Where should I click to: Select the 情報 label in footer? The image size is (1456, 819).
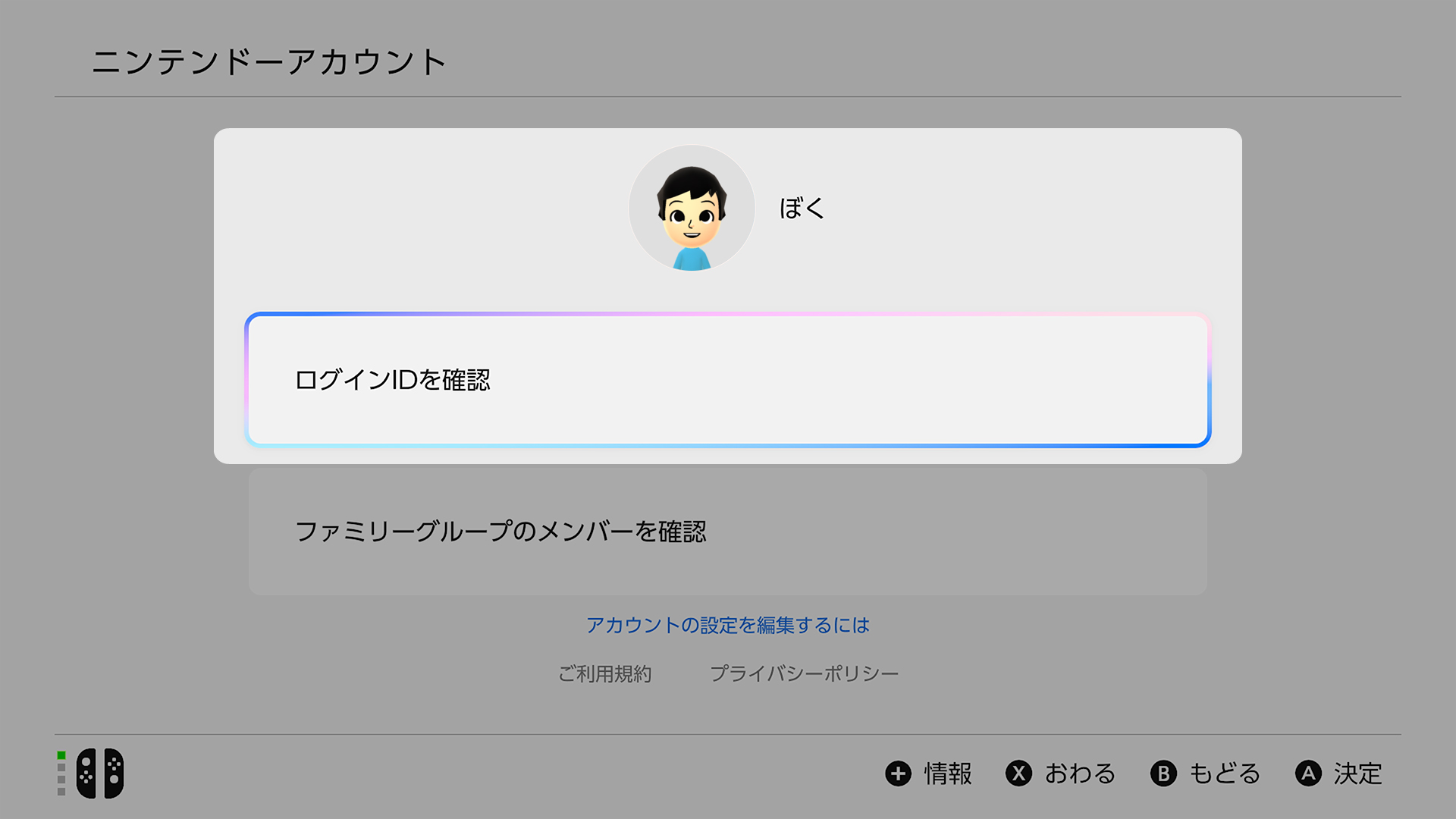tap(948, 773)
